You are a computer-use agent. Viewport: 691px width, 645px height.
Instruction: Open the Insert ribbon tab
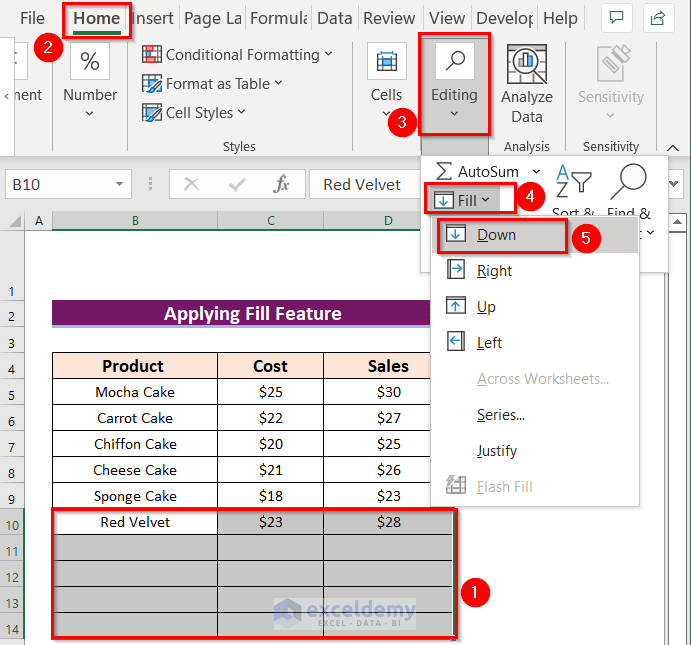point(153,18)
